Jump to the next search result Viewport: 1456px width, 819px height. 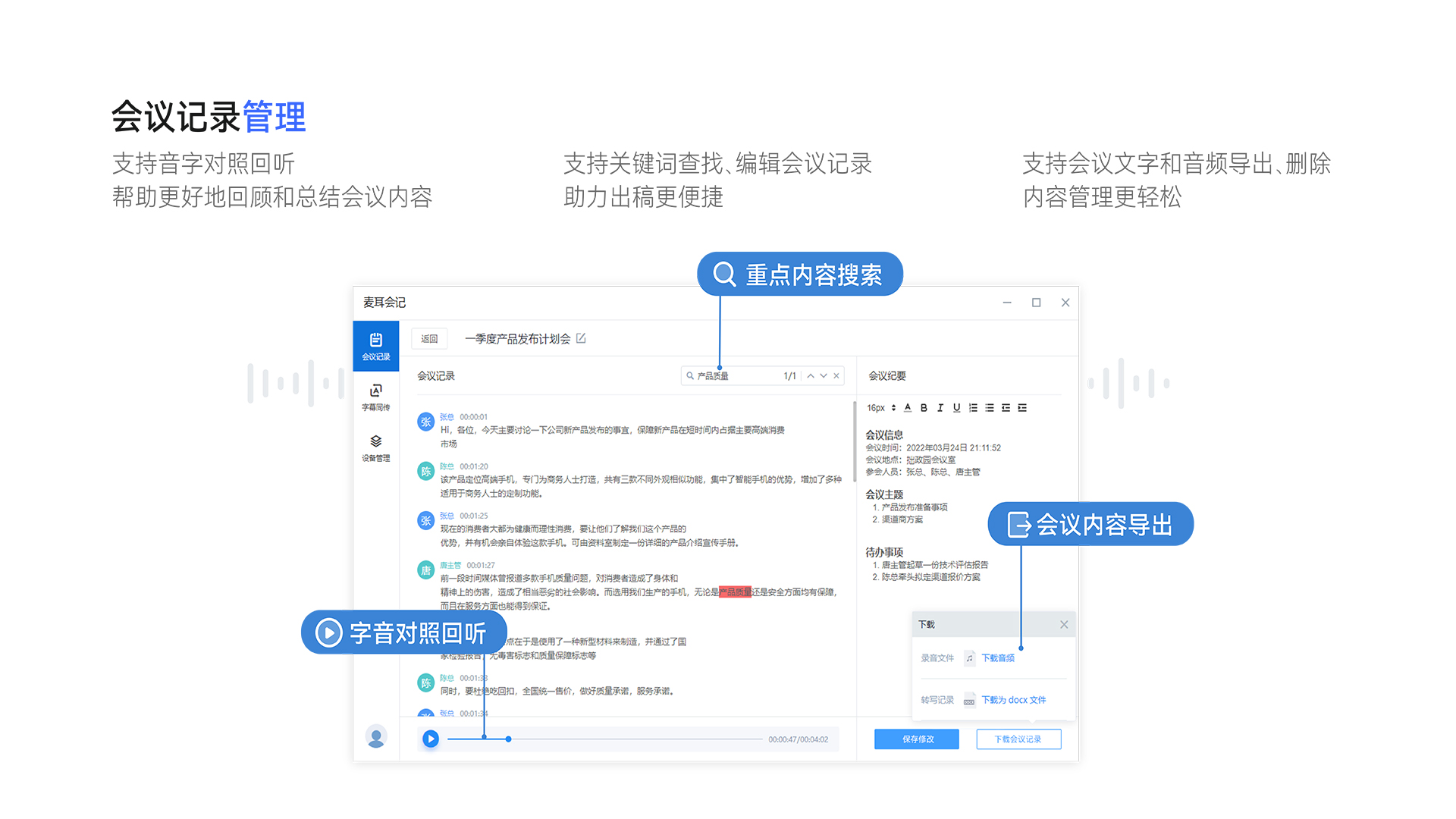[824, 376]
